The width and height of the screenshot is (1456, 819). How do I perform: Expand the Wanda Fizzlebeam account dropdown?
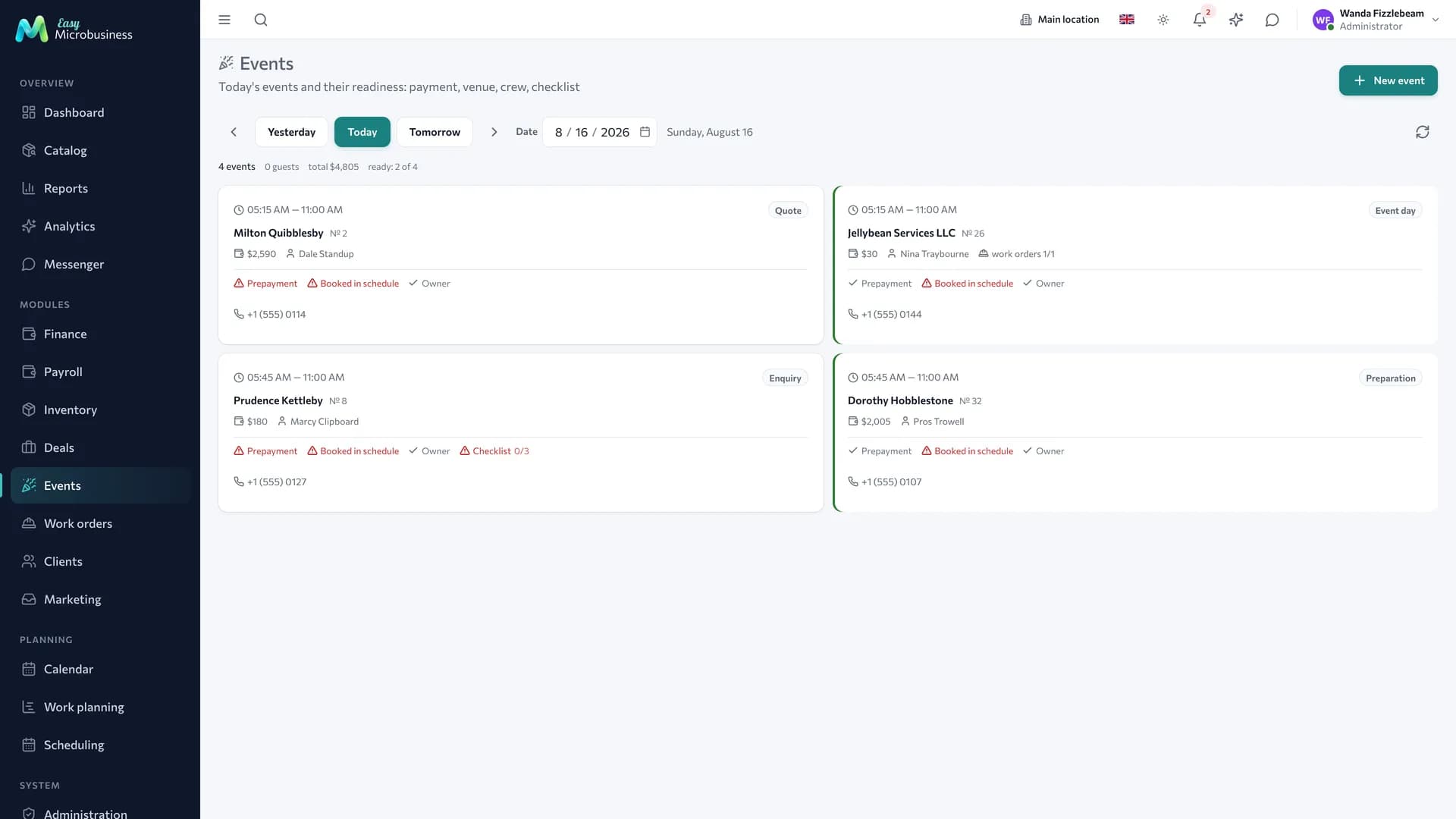1436,20
